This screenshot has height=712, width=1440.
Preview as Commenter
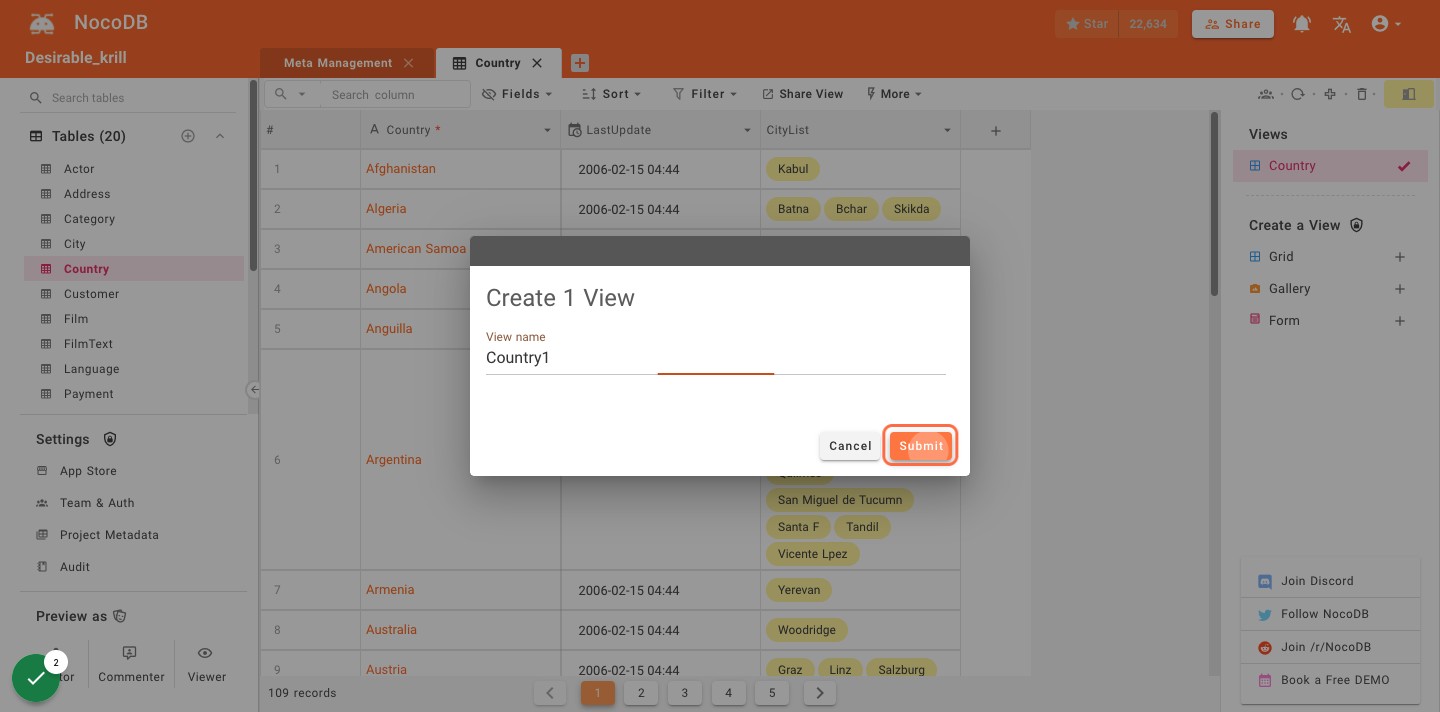coord(131,664)
